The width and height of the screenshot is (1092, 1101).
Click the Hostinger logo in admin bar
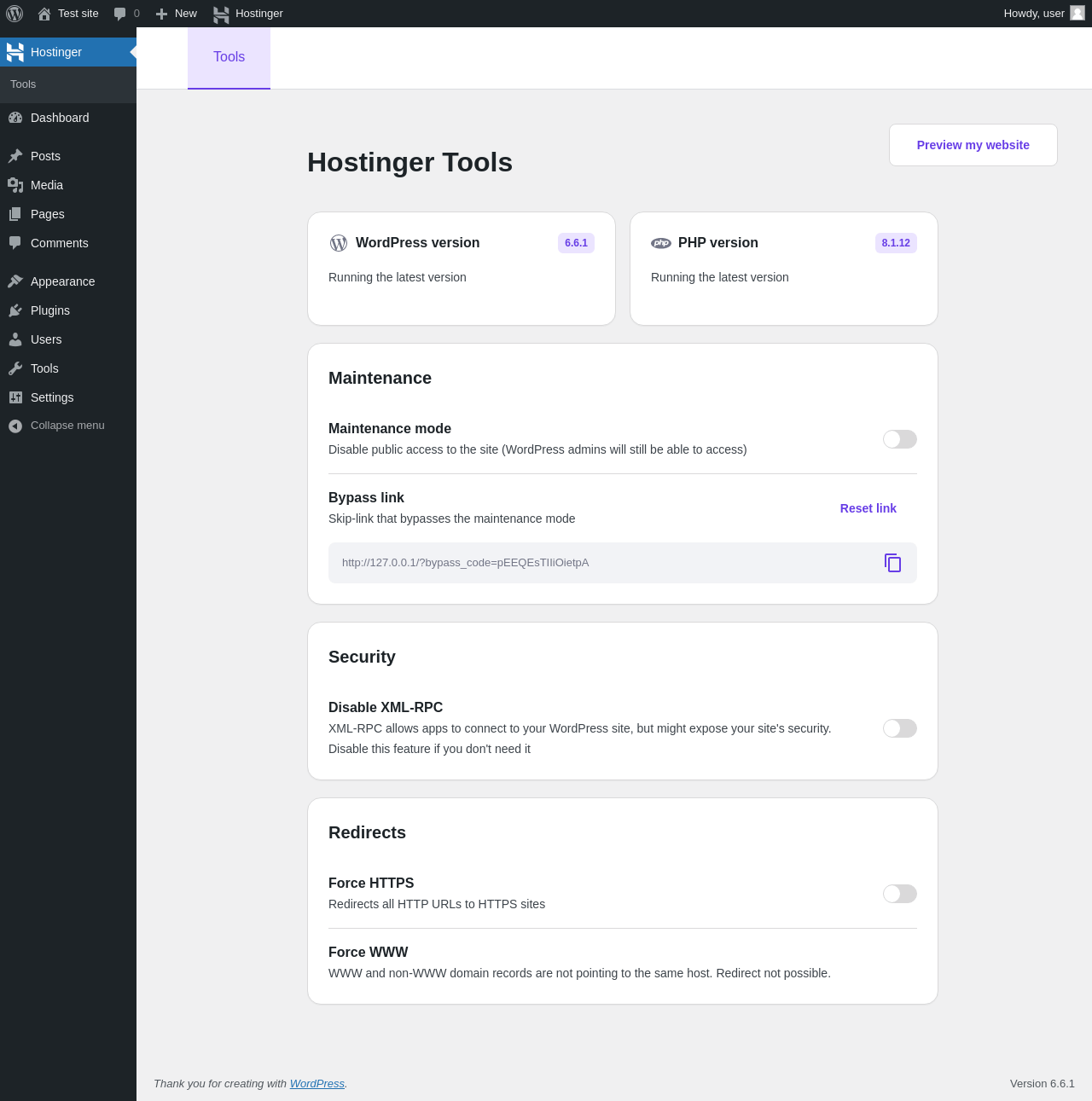(221, 14)
